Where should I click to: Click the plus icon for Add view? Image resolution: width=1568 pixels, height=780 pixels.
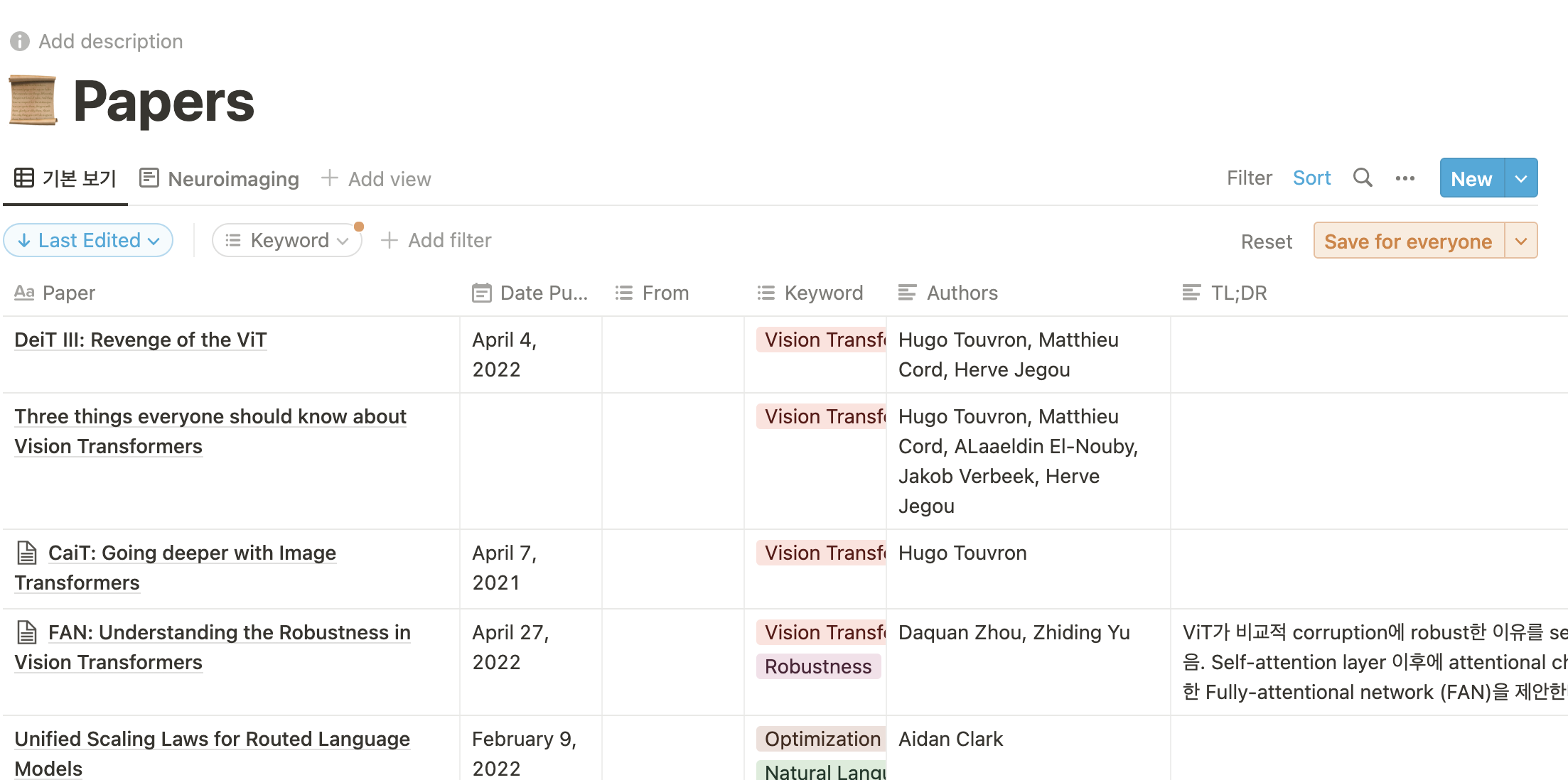329,178
